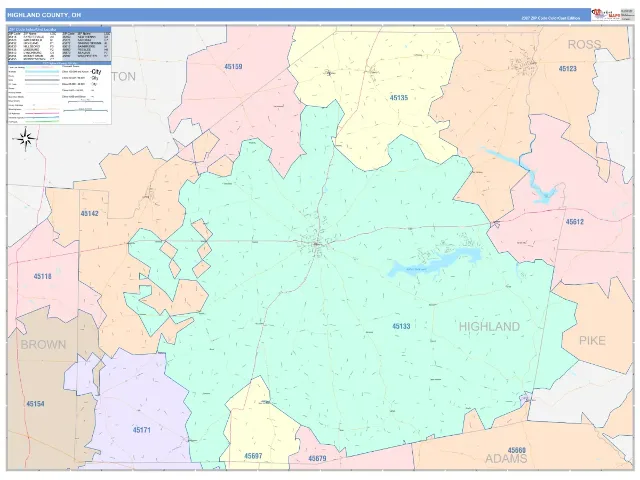This screenshot has width=640, height=480.
Task: Click the ZIP code label 45159
Action: click(233, 67)
